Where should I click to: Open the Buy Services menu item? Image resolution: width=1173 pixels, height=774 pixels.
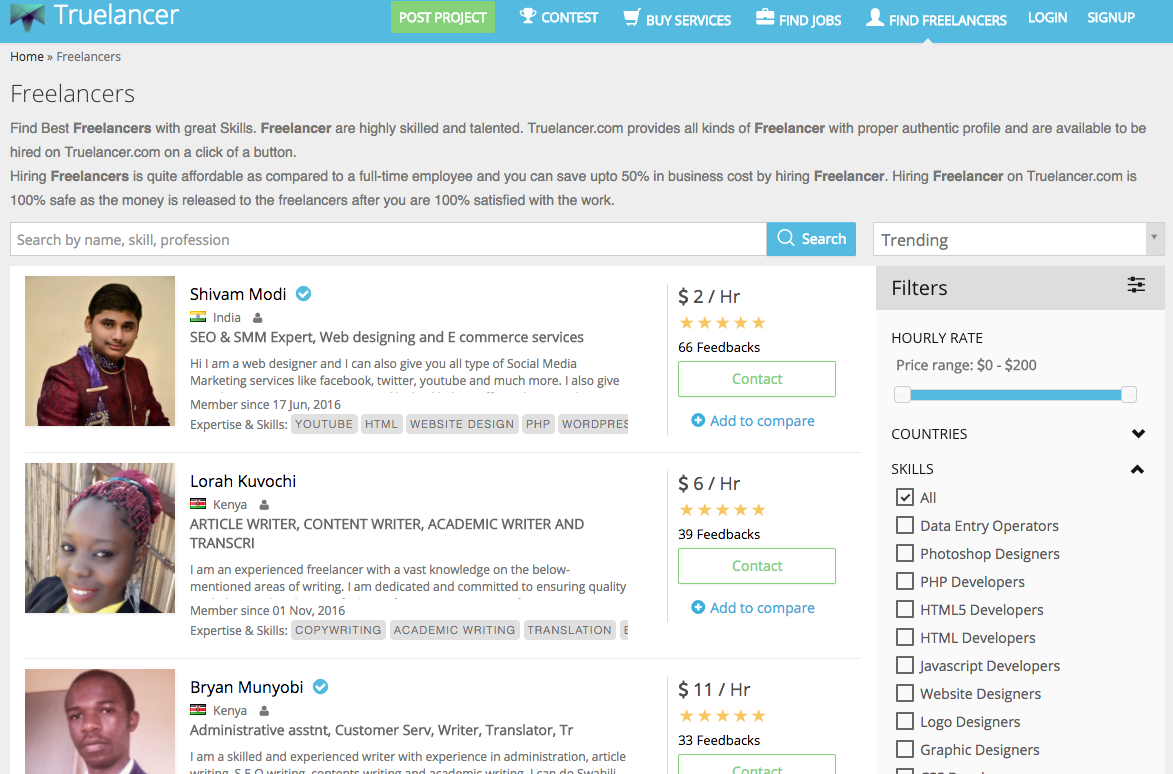tap(678, 19)
